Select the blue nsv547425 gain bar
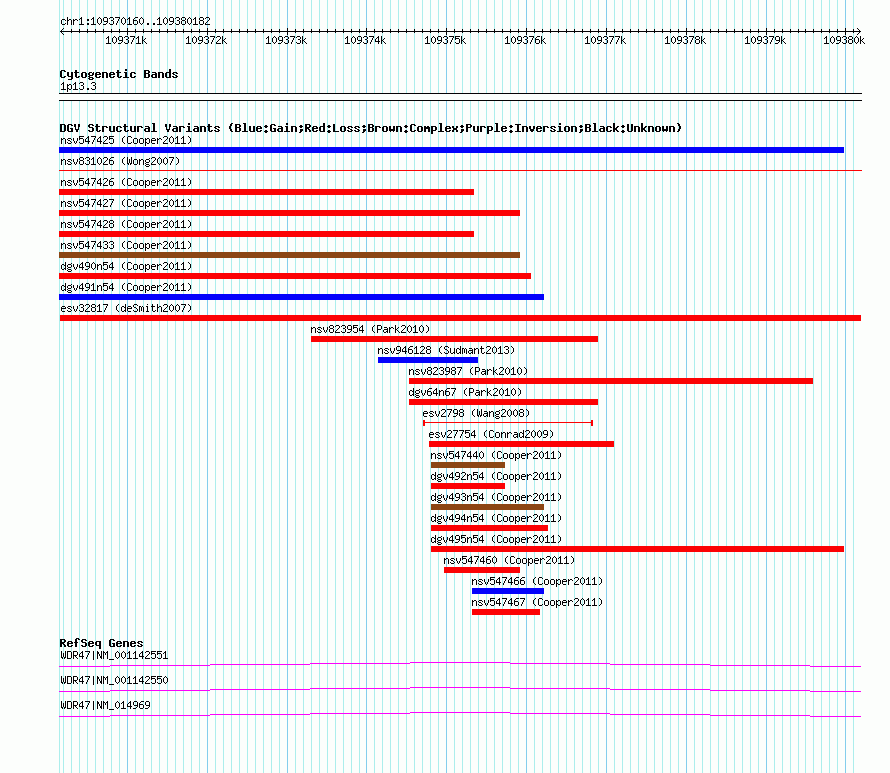This screenshot has width=890, height=773. [451, 150]
